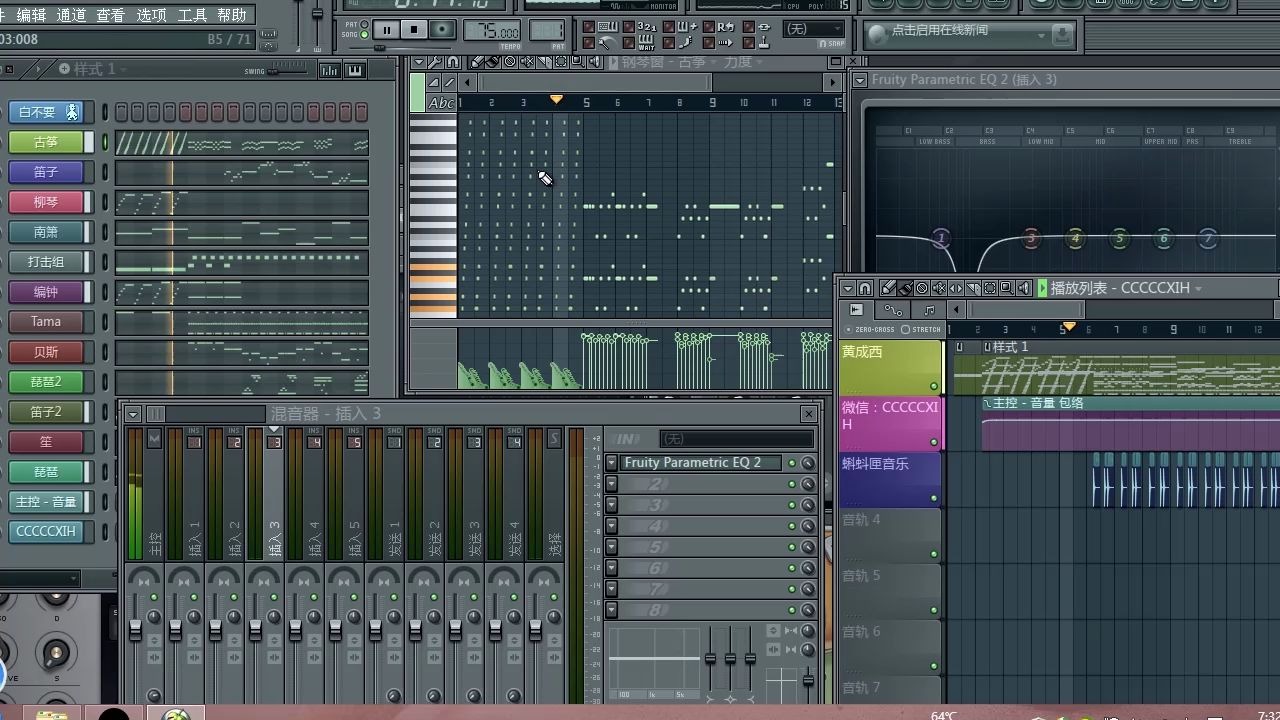Screen dimensions: 1280x720
Task: Select the Tama channel button
Action: coord(46,322)
